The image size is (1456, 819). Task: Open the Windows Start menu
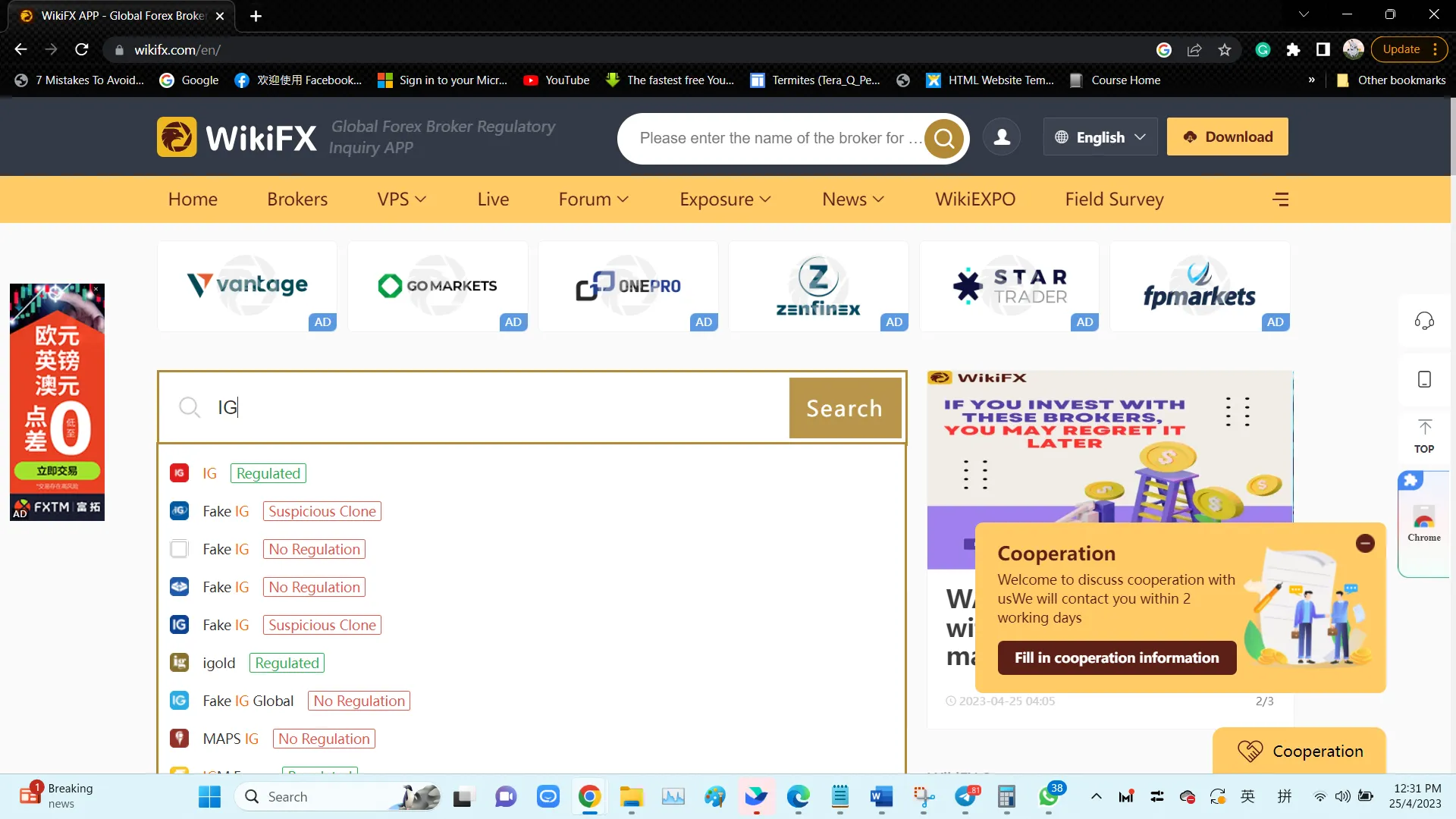[209, 797]
